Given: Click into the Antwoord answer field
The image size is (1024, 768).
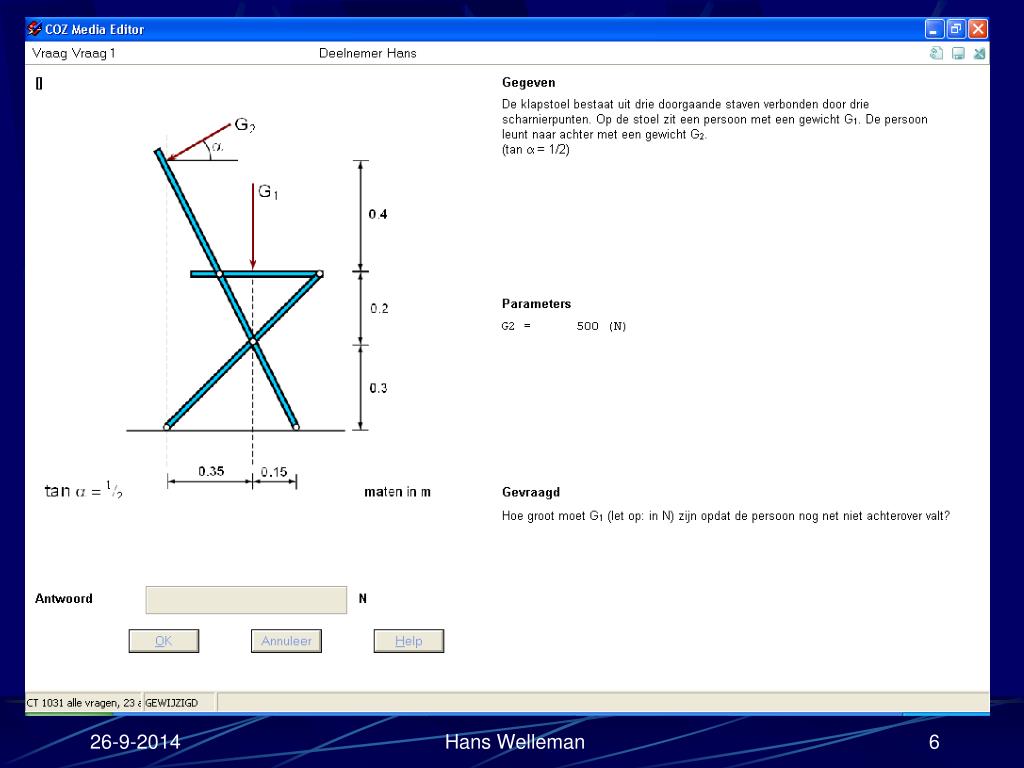Looking at the screenshot, I should [x=246, y=600].
